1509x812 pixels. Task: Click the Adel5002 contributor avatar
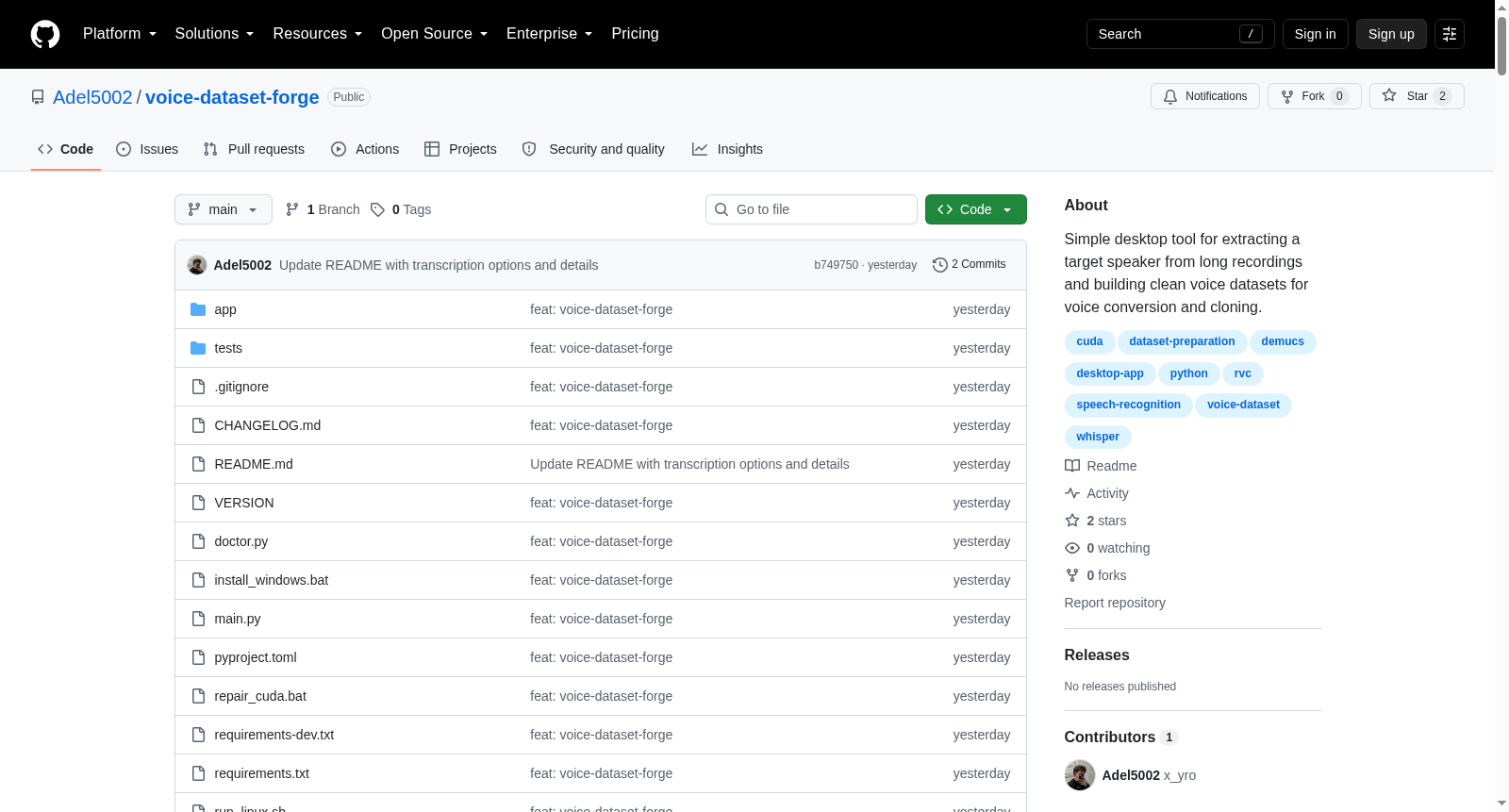click(1080, 775)
